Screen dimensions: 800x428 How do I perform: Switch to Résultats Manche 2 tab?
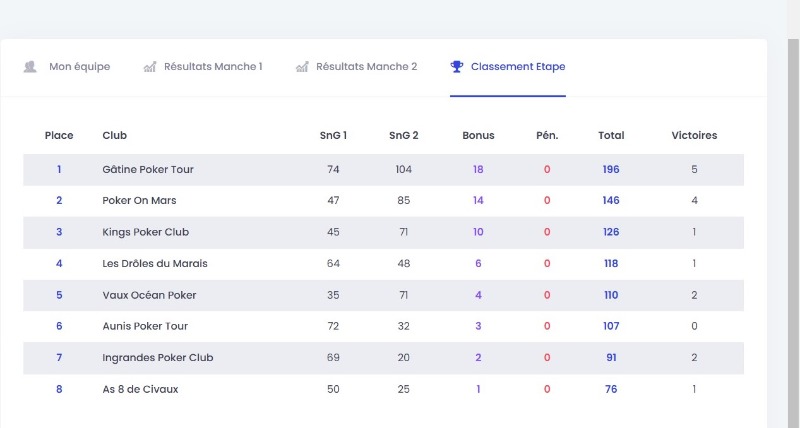tap(366, 67)
